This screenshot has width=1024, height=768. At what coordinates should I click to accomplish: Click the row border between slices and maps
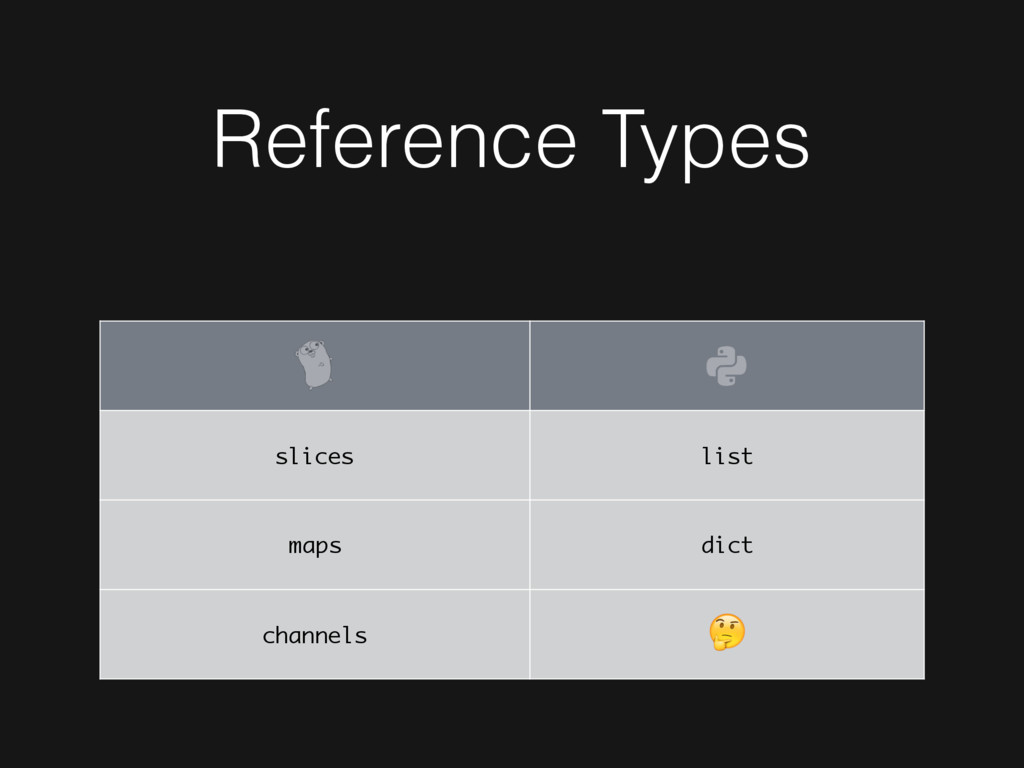pos(314,500)
